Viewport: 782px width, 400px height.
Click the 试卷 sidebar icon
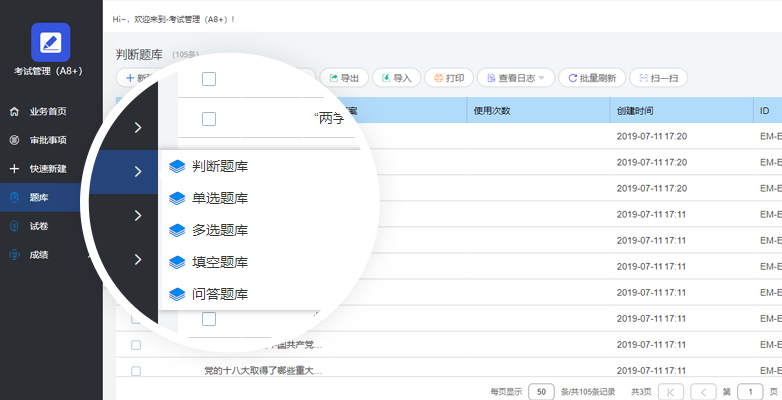14,226
